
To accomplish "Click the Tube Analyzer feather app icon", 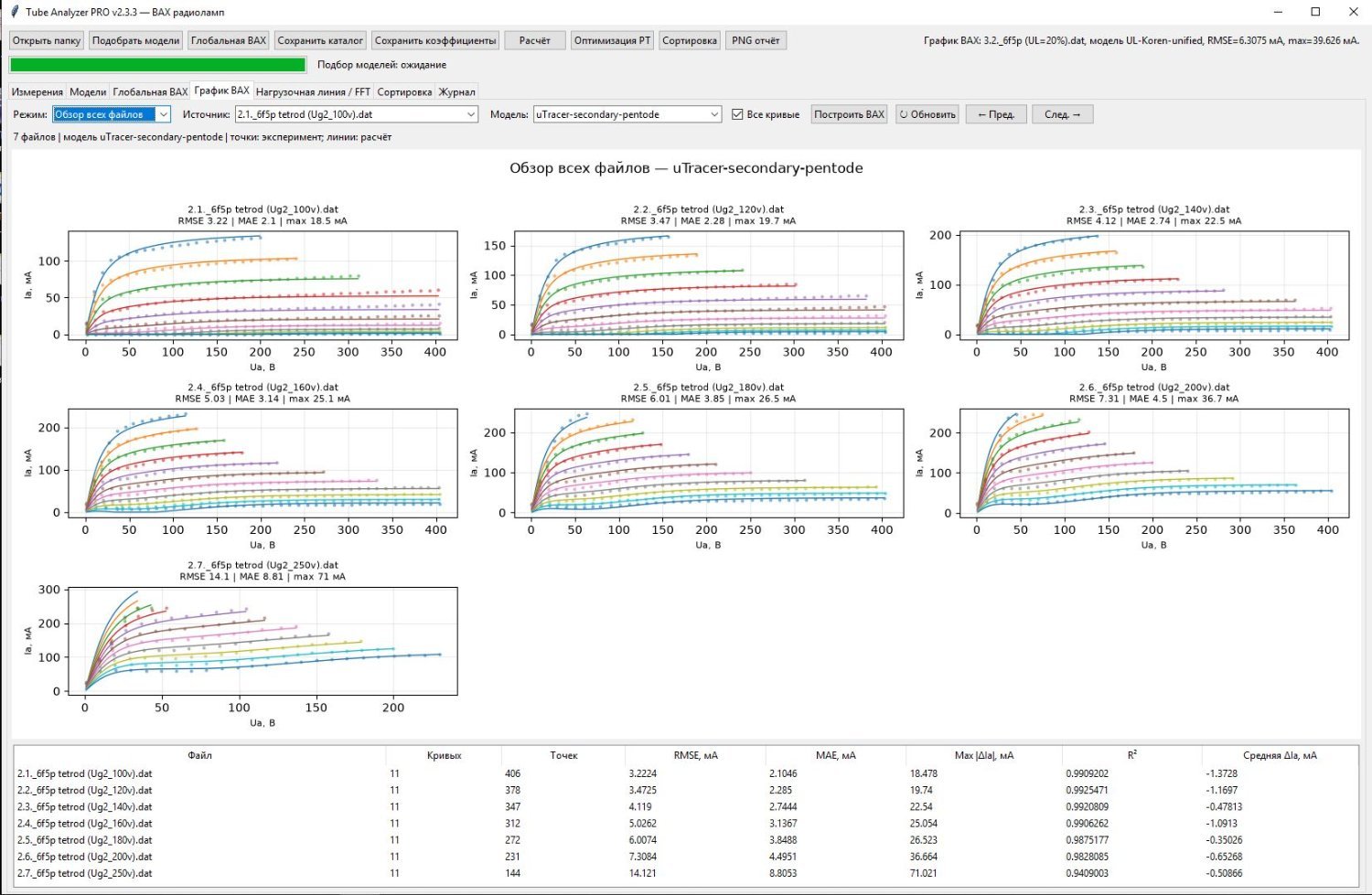I will tap(14, 12).
